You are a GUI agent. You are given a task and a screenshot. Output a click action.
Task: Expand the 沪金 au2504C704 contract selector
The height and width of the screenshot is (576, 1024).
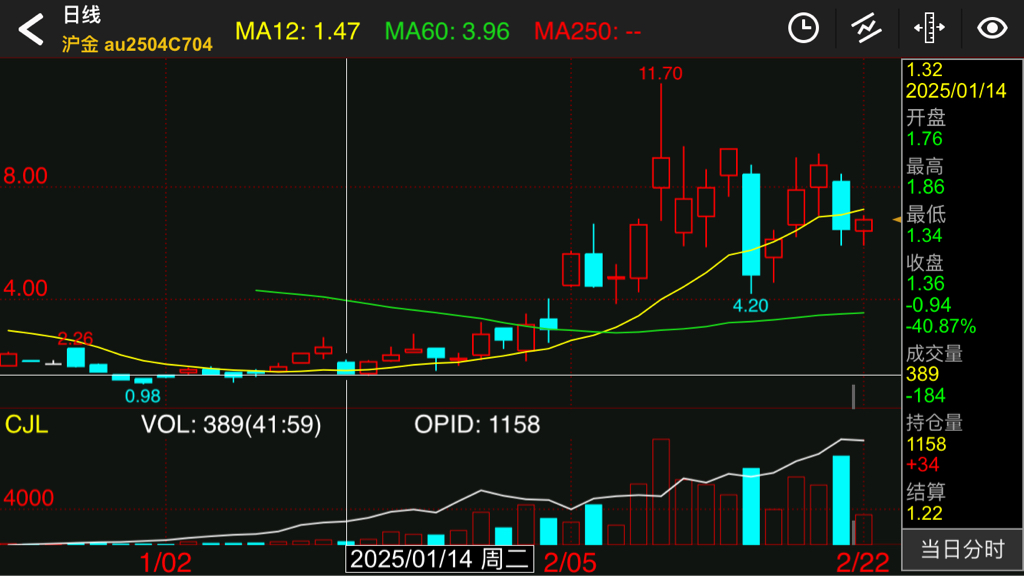(x=136, y=44)
